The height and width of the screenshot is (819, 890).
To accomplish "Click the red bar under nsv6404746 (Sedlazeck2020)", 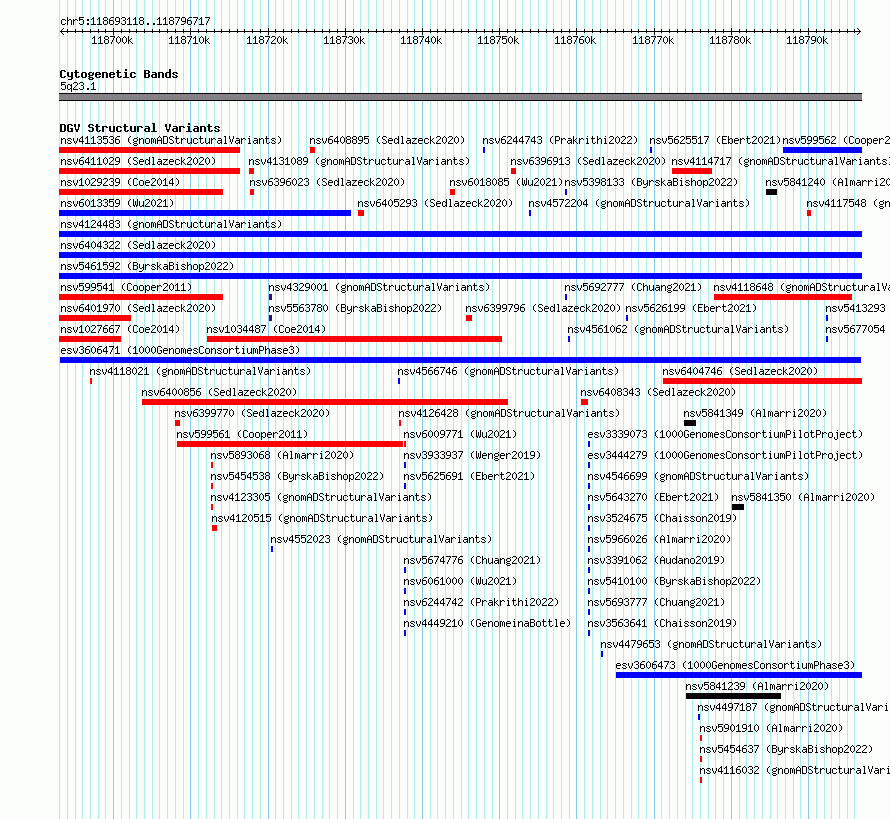I will pos(762,381).
